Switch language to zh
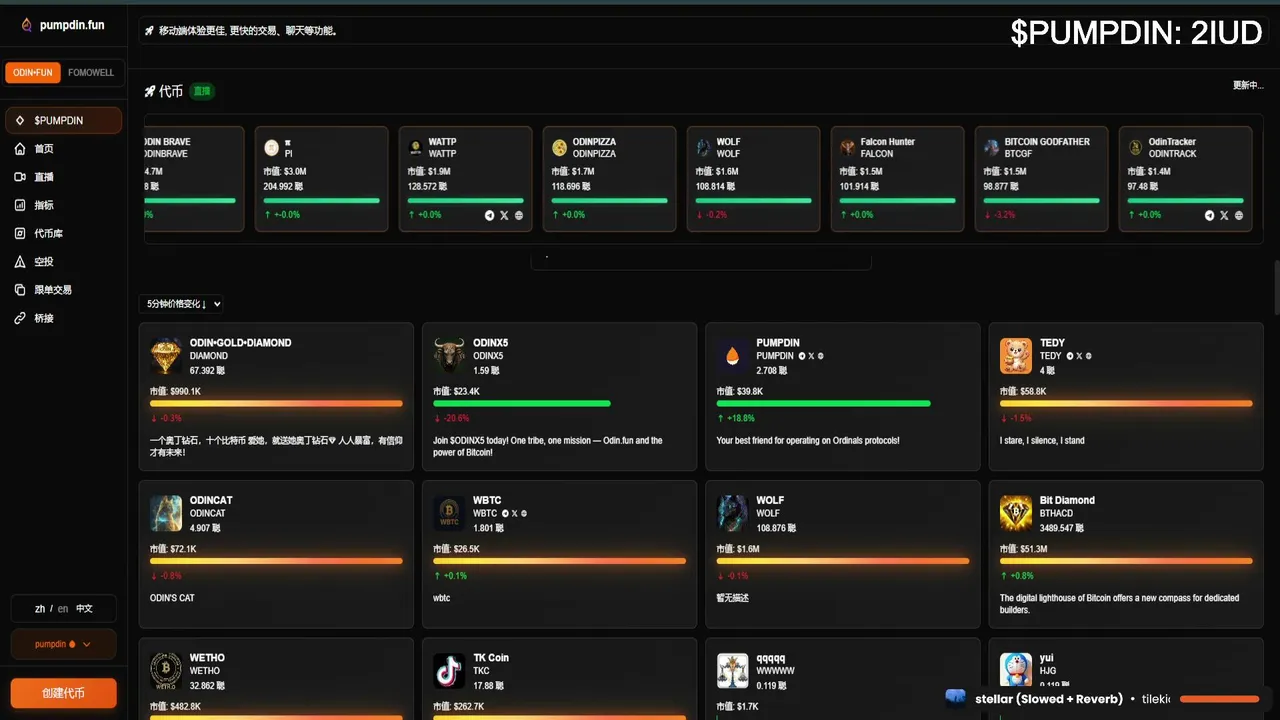The width and height of the screenshot is (1280, 720). [40, 608]
